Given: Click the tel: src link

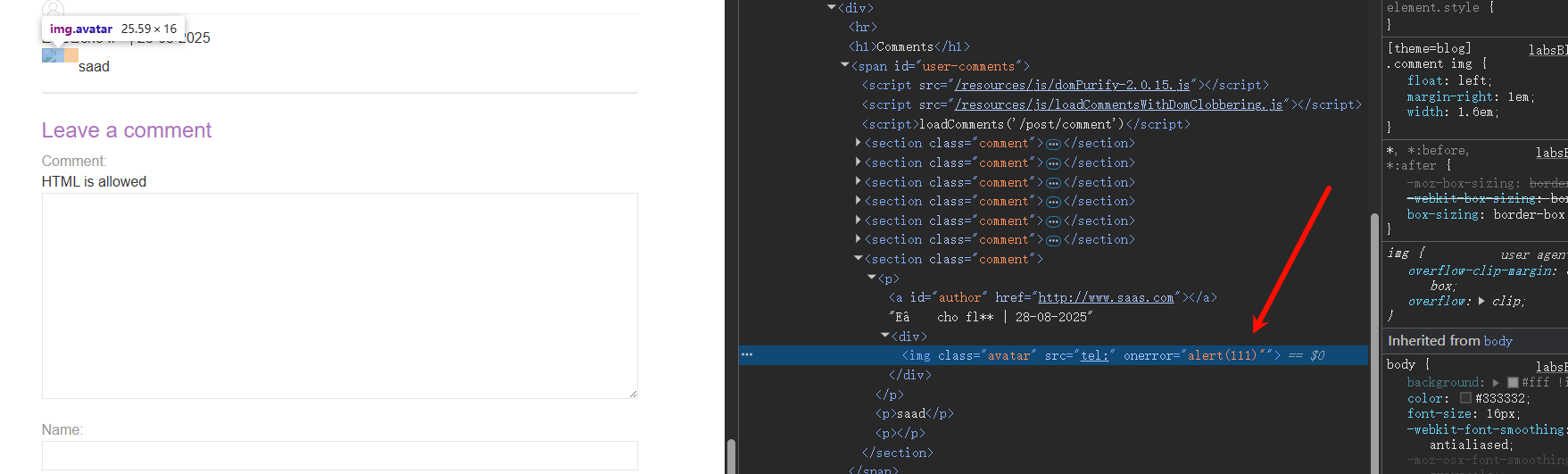Looking at the screenshot, I should (1094, 355).
